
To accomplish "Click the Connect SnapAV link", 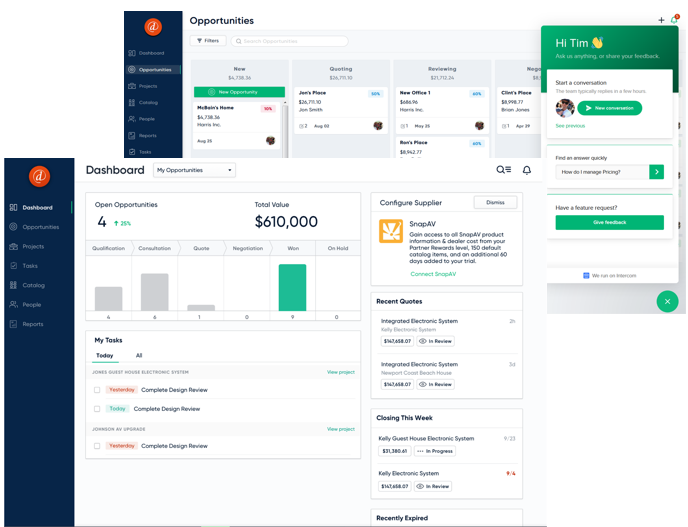I will 433,274.
